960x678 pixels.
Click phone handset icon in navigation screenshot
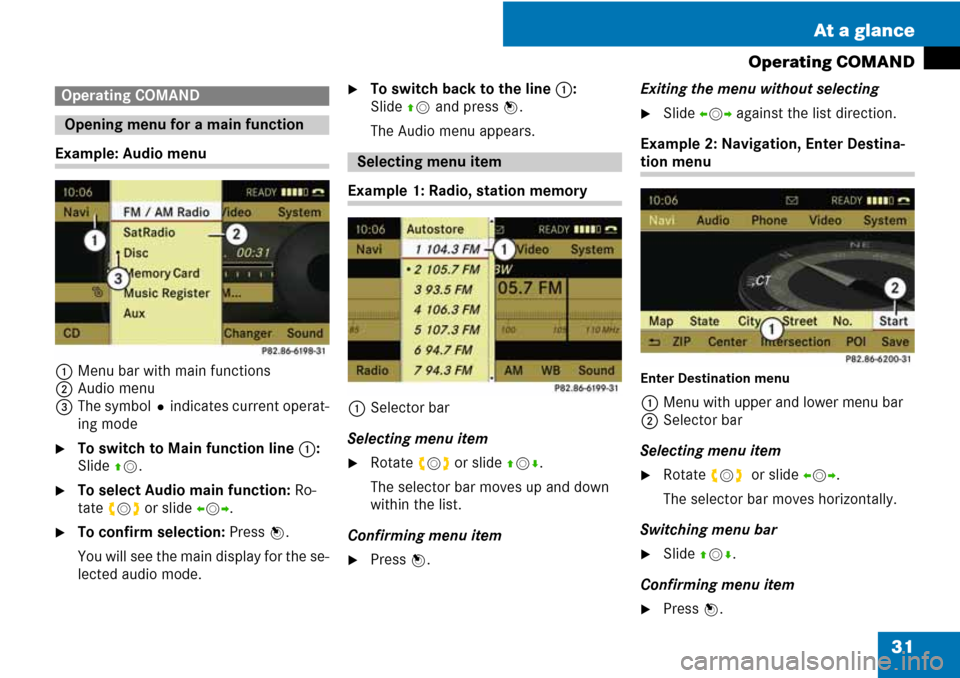pos(903,200)
